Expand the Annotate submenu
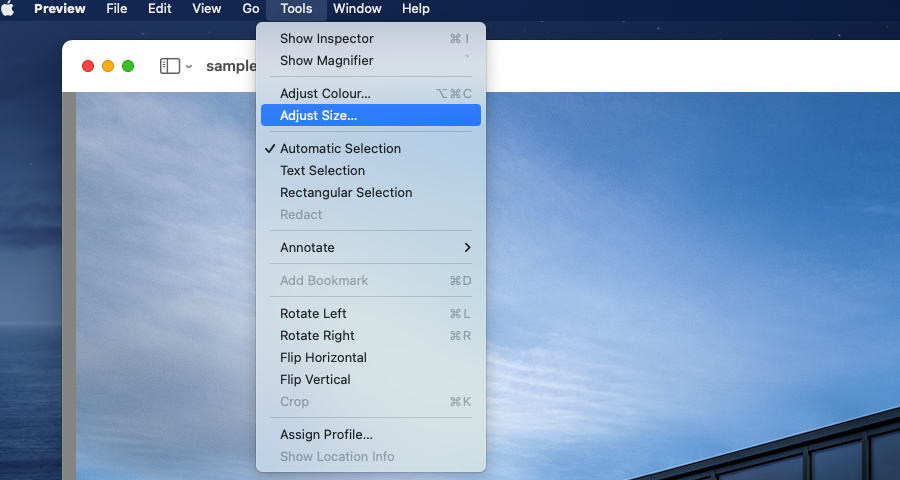 click(371, 247)
